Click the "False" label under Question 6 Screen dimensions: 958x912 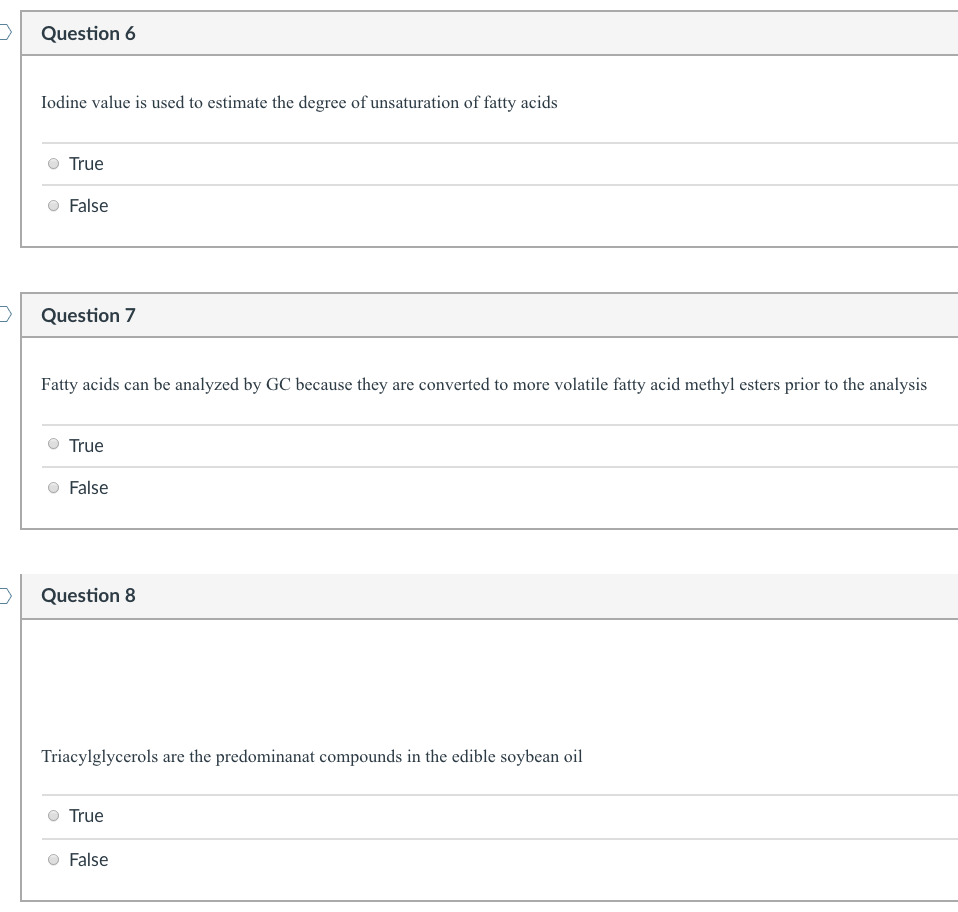(88, 206)
